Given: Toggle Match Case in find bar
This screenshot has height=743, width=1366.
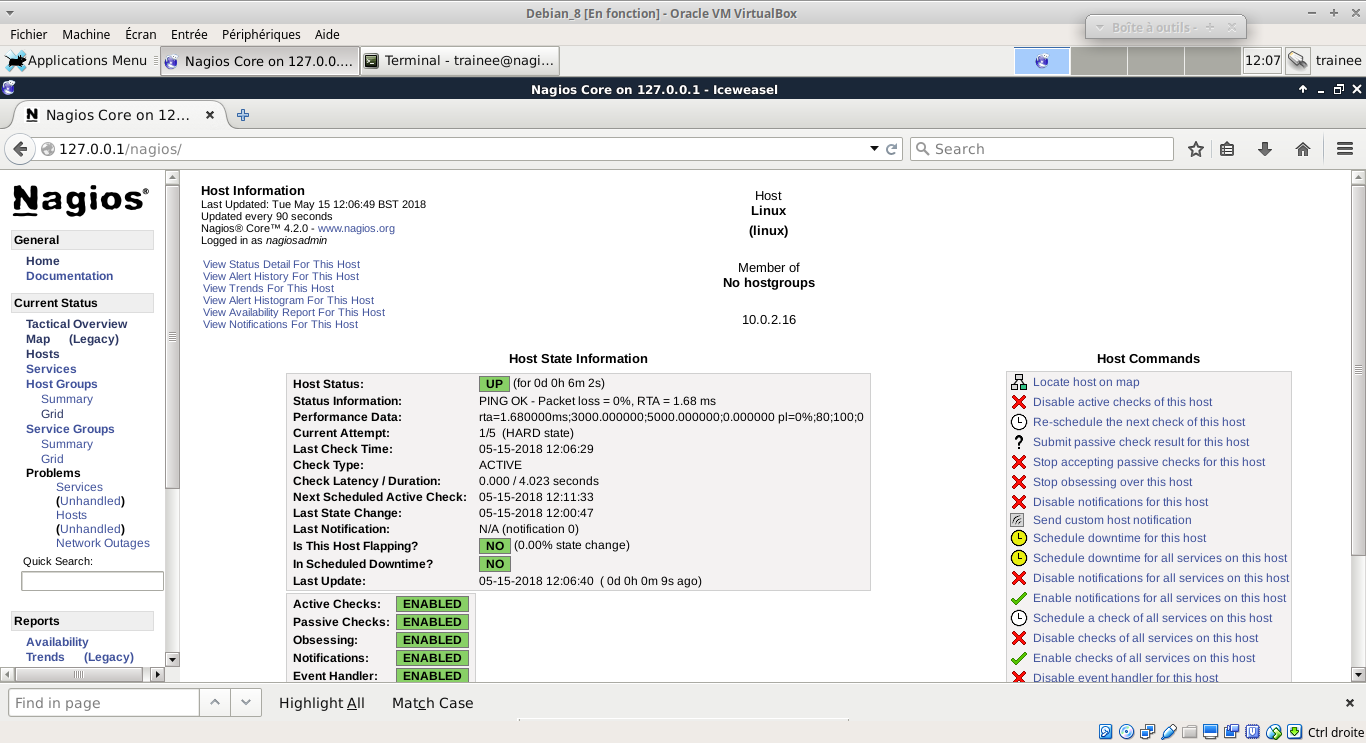Looking at the screenshot, I should (432, 703).
